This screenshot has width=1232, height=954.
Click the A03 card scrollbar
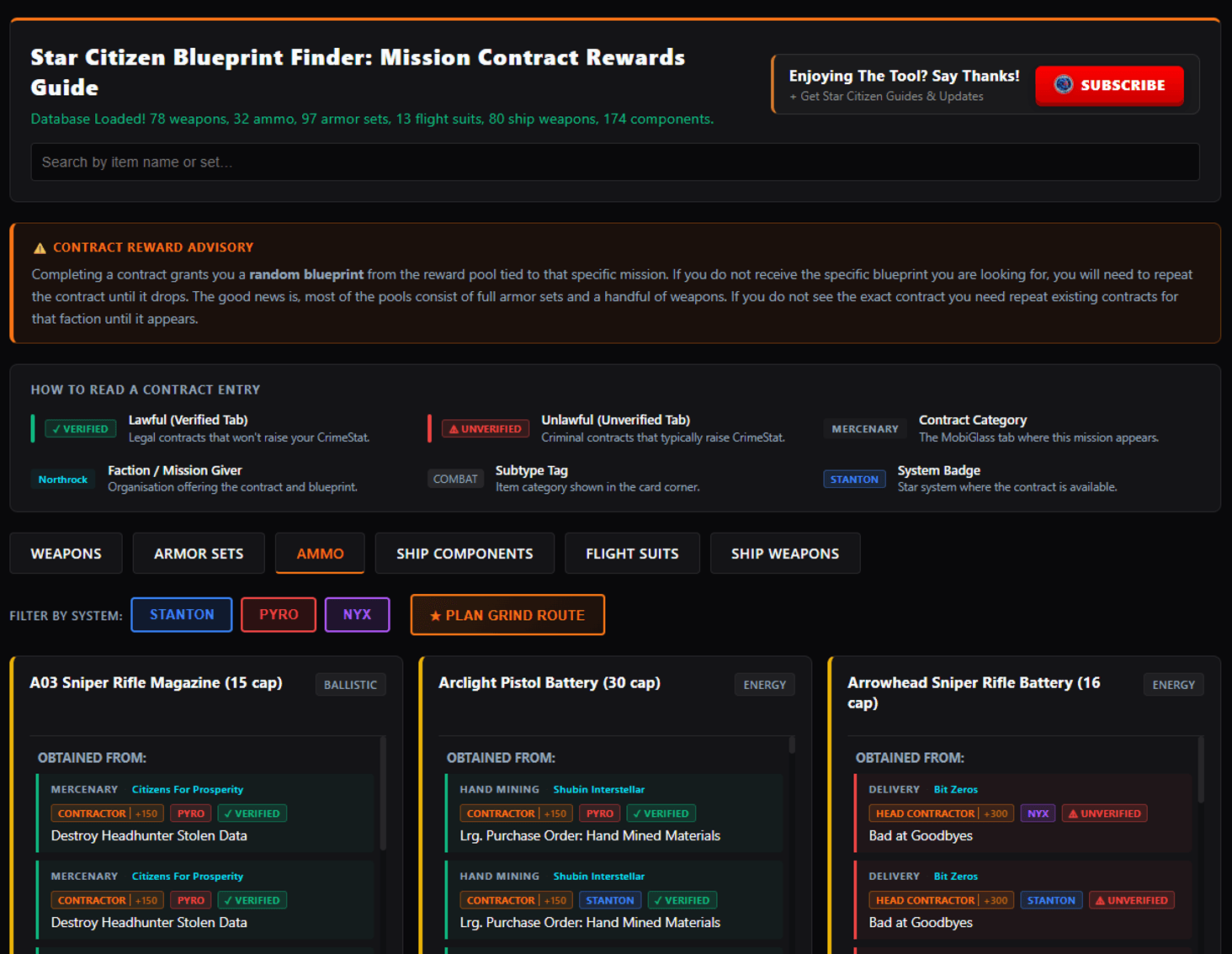click(x=384, y=792)
